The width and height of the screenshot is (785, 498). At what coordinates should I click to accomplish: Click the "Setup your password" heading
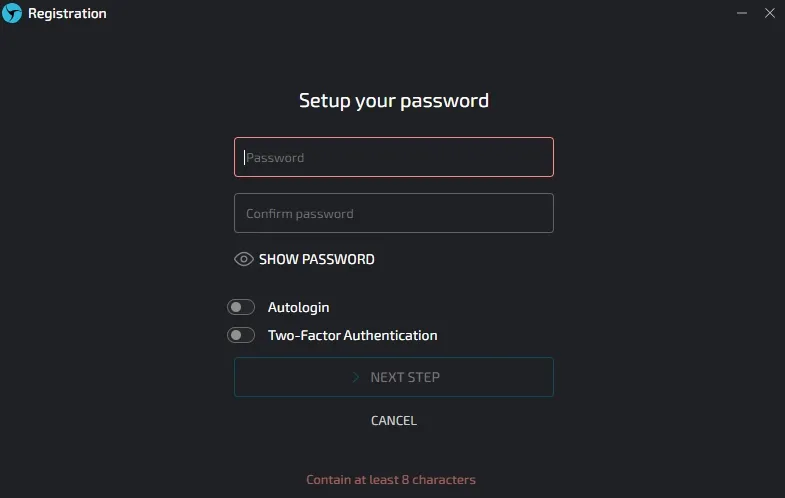394,100
